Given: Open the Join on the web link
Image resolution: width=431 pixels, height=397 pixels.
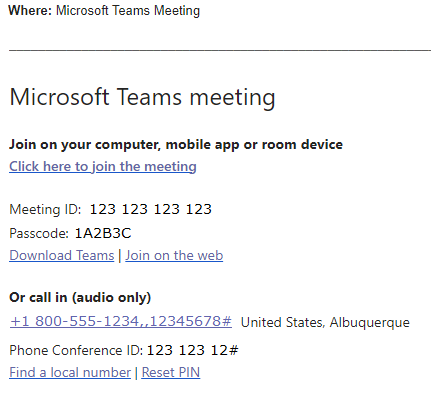Looking at the screenshot, I should [x=174, y=255].
